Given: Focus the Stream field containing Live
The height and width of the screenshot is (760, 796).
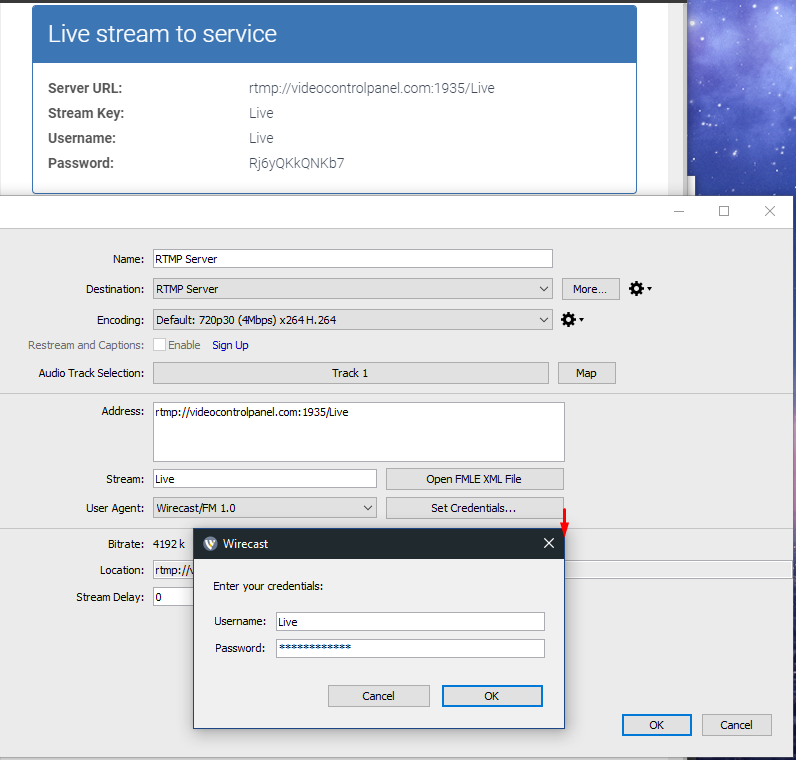Looking at the screenshot, I should (x=265, y=479).
